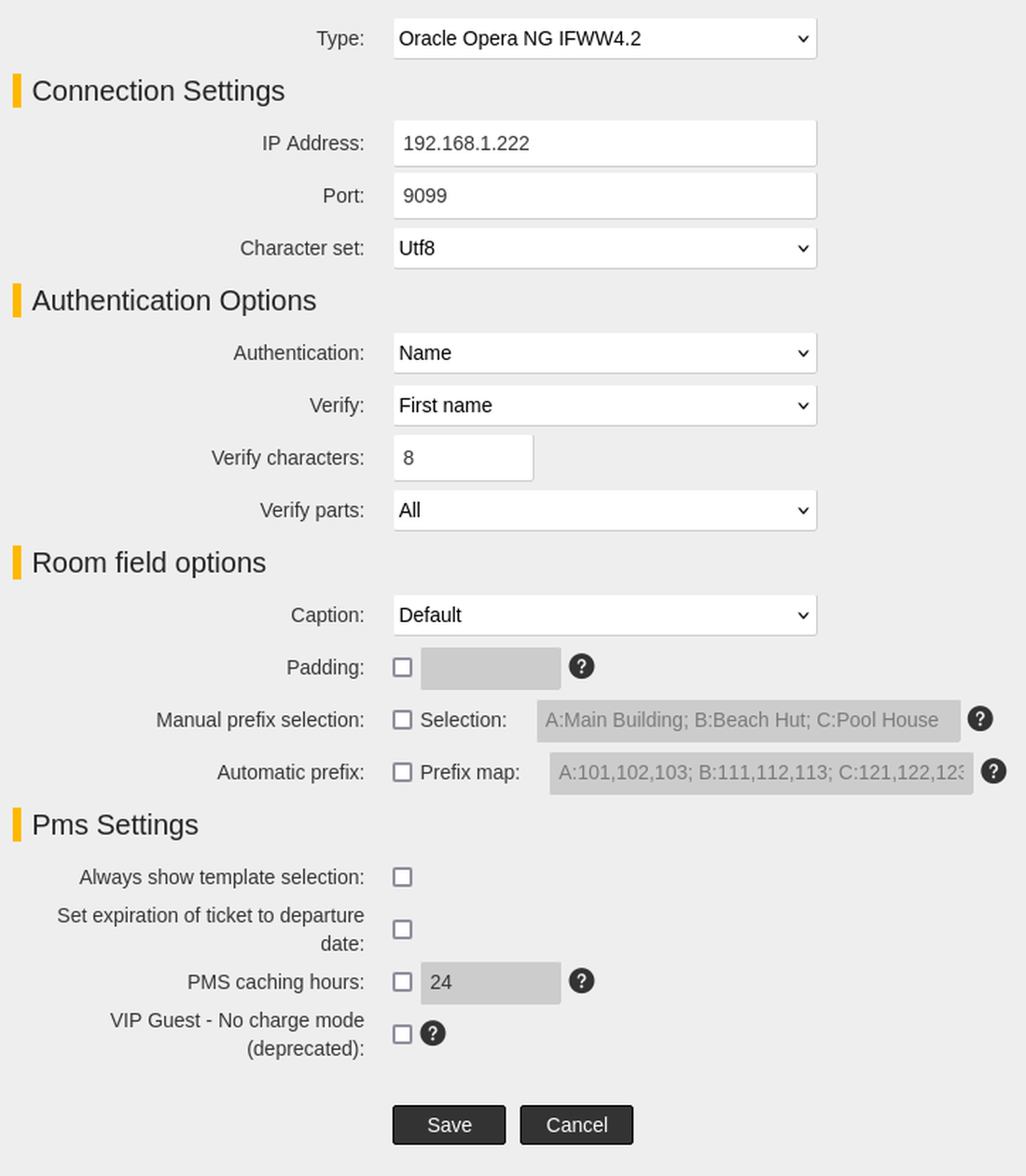Open help for Manual prefix selection

pyautogui.click(x=979, y=719)
